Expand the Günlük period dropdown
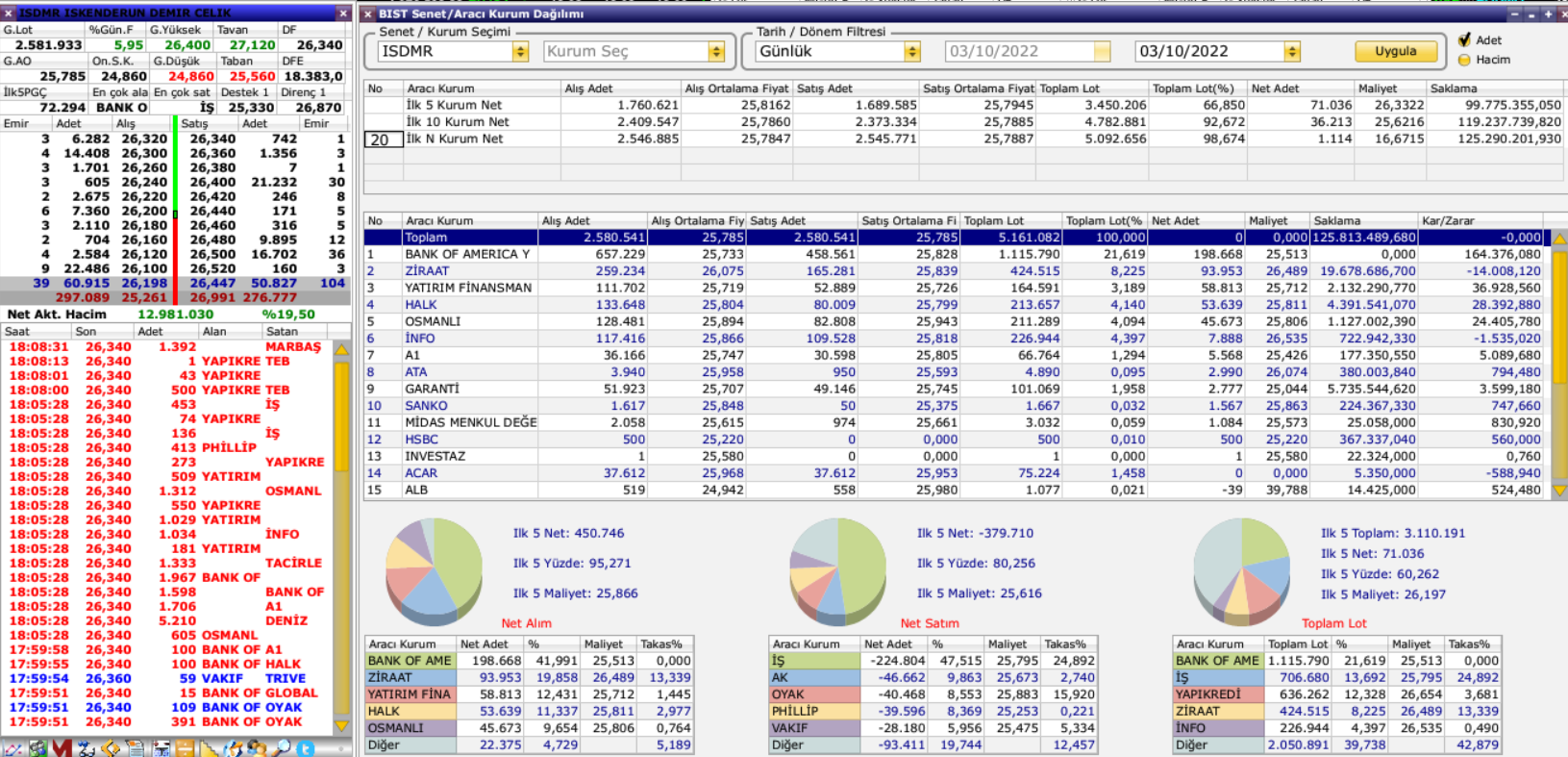This screenshot has width=1568, height=757. [x=912, y=51]
